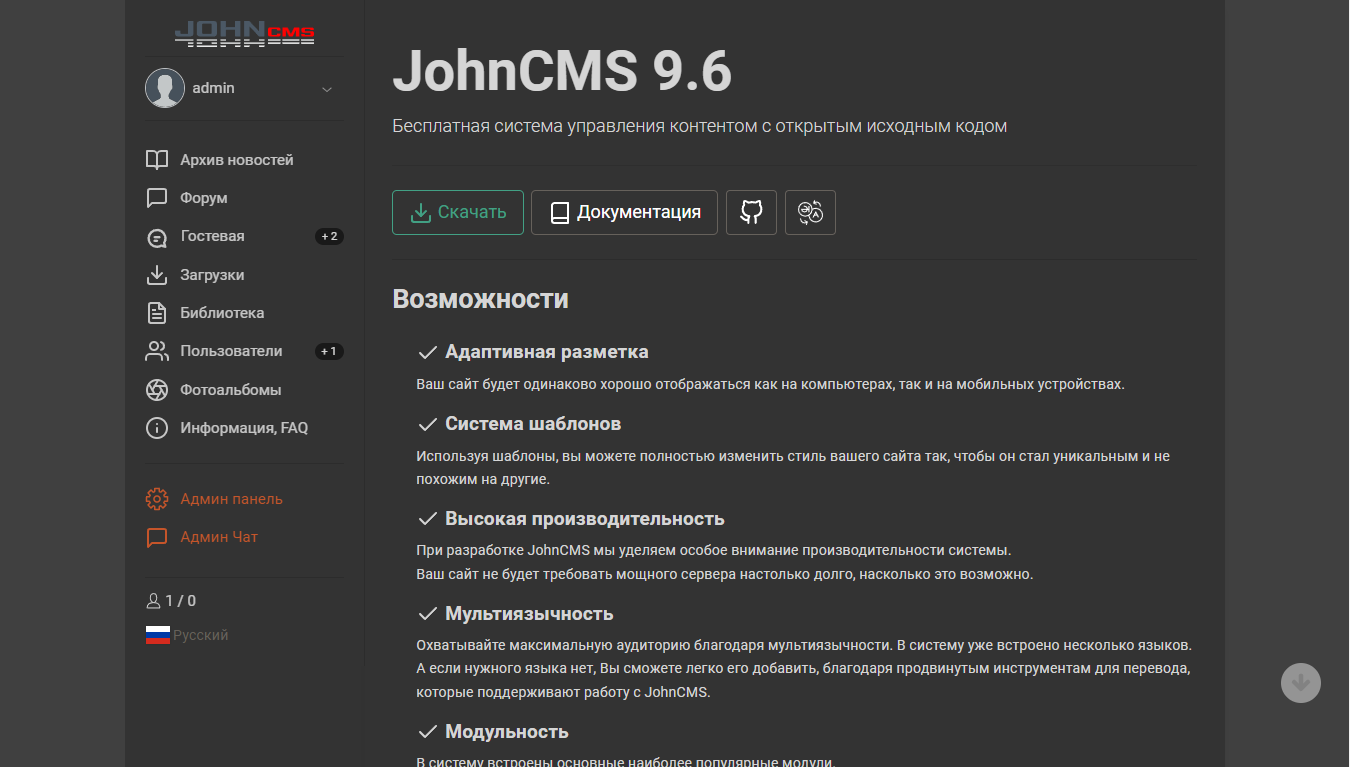Change language via Русский link
Image resolution: width=1350 pixels, height=767 pixels.
pos(201,635)
